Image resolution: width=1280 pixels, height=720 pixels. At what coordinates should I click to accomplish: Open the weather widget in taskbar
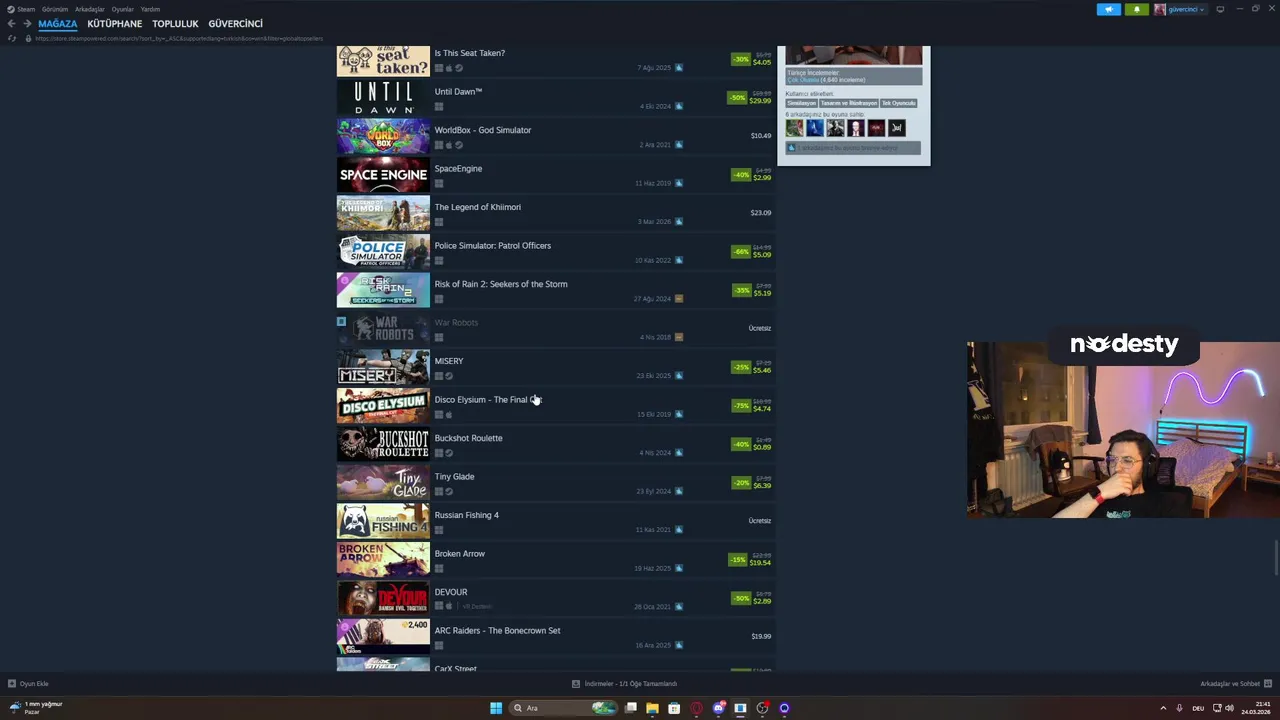pos(36,708)
